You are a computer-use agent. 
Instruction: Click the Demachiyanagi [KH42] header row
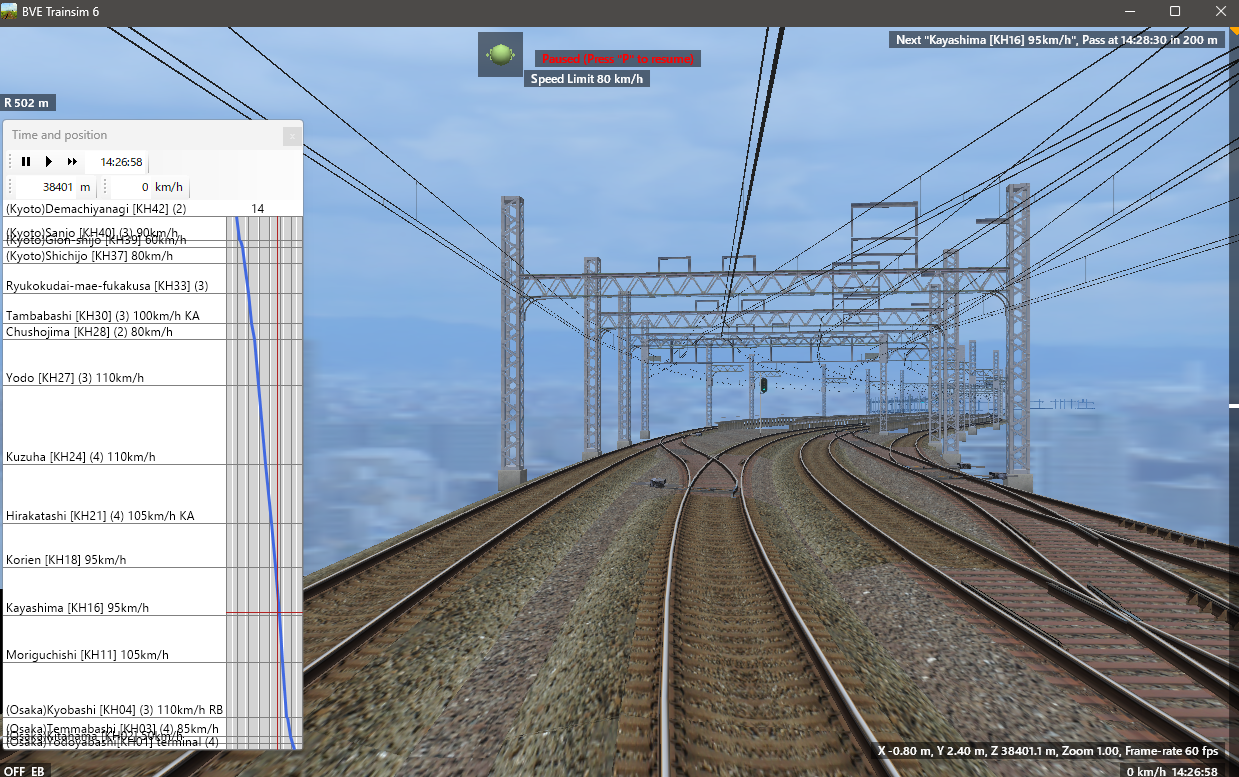click(96, 209)
